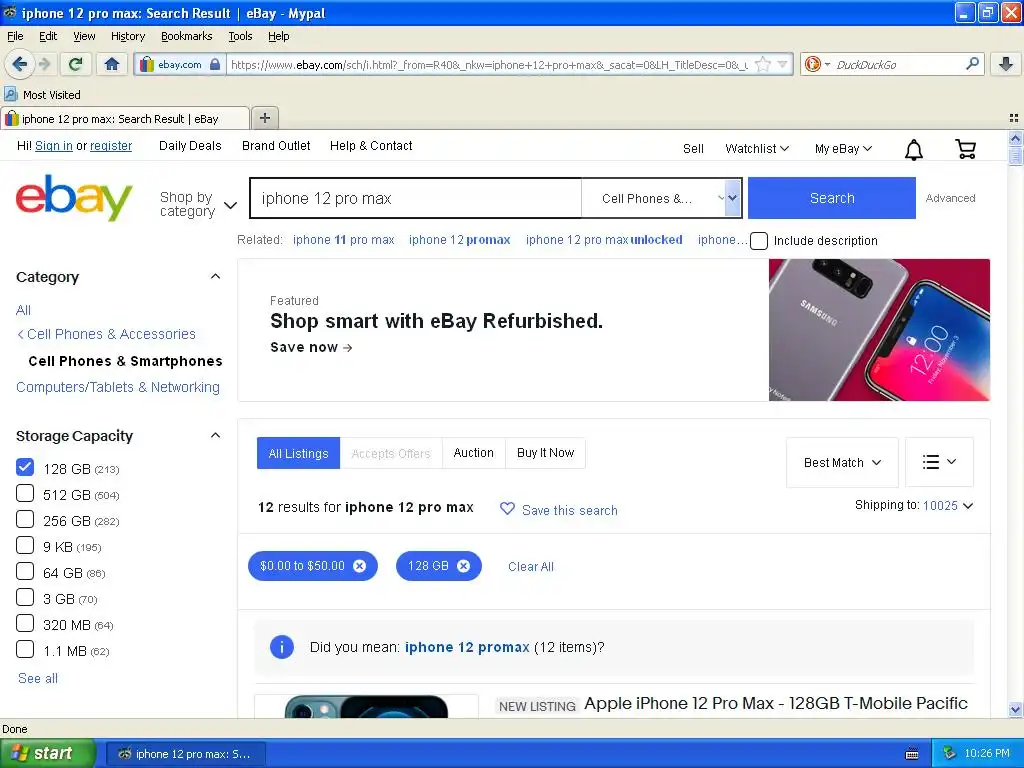Open the Cell Phones category select box

662,198
